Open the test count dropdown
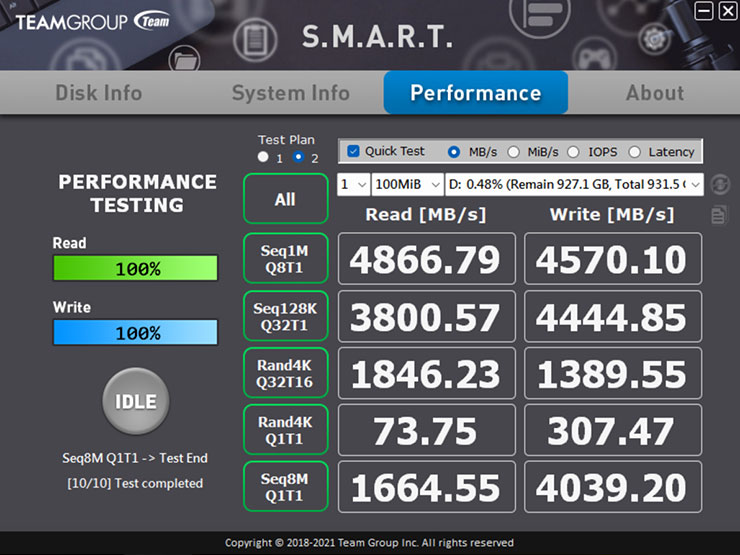The height and width of the screenshot is (555, 740). point(353,185)
